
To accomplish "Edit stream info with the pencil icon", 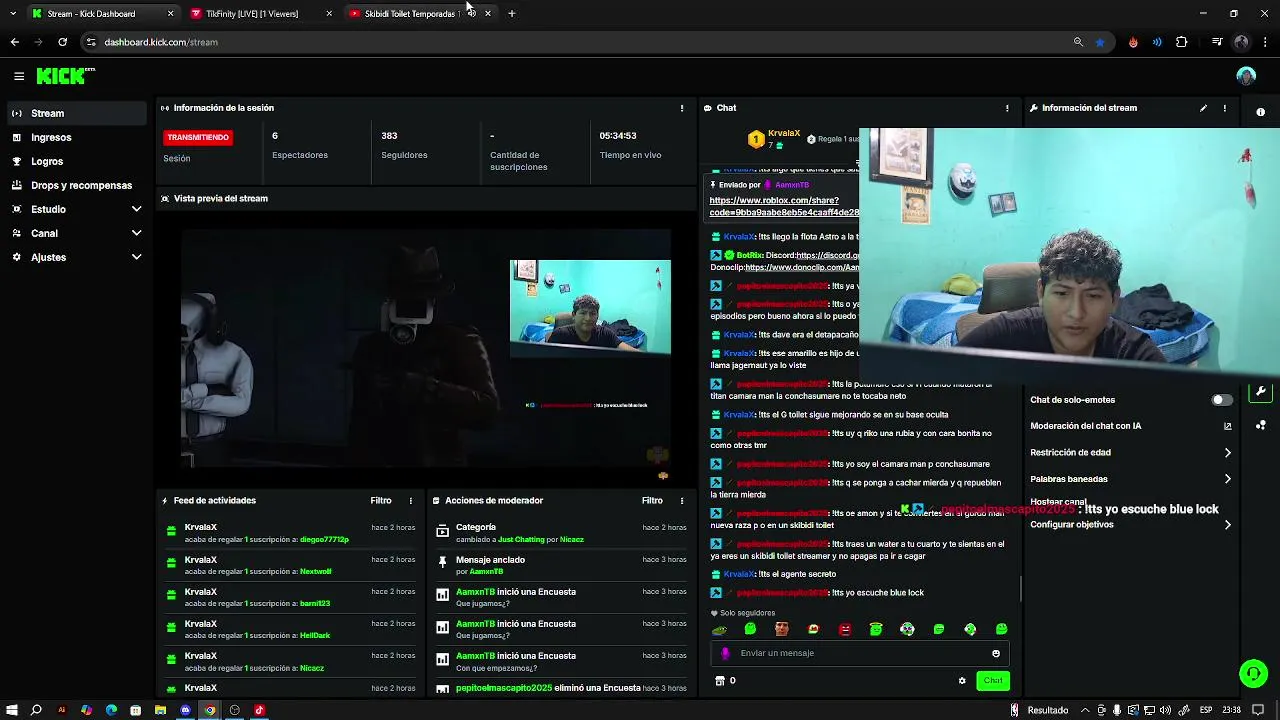I will 1203,108.
